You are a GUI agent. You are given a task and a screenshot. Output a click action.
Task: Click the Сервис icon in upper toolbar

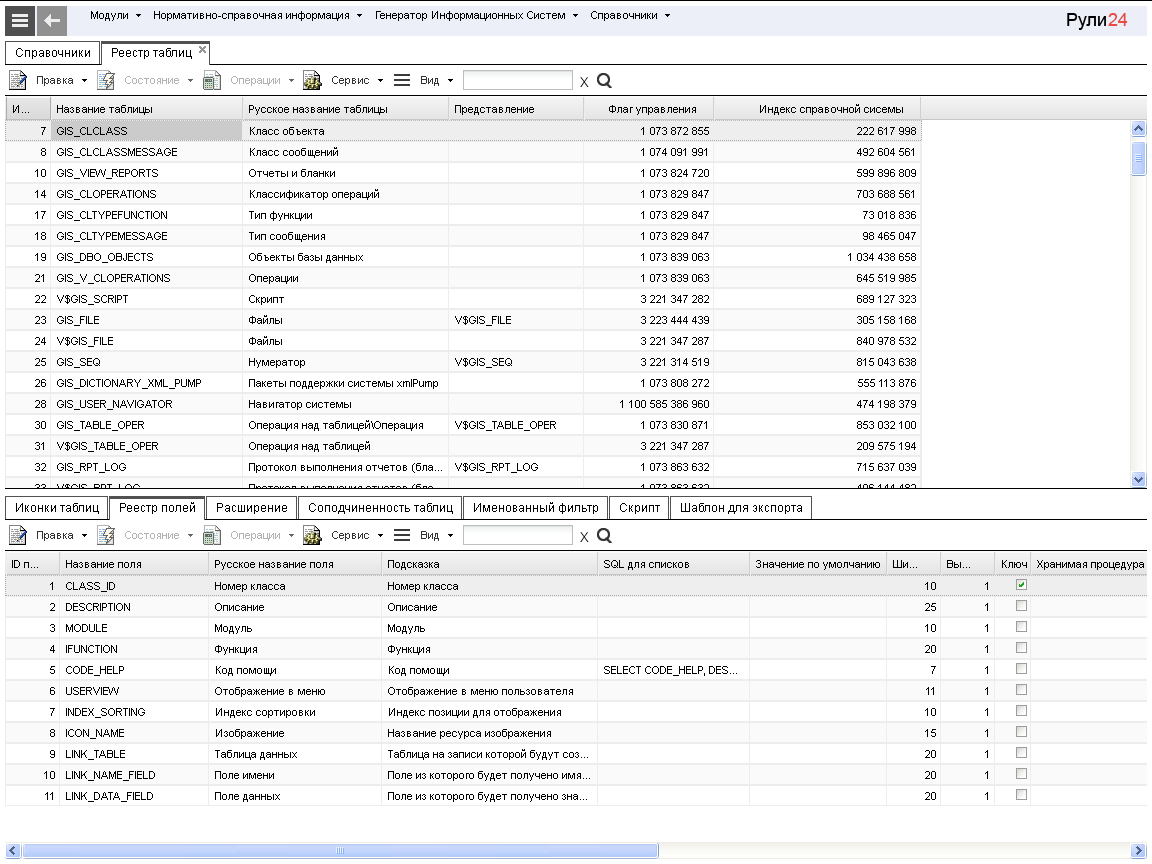312,80
